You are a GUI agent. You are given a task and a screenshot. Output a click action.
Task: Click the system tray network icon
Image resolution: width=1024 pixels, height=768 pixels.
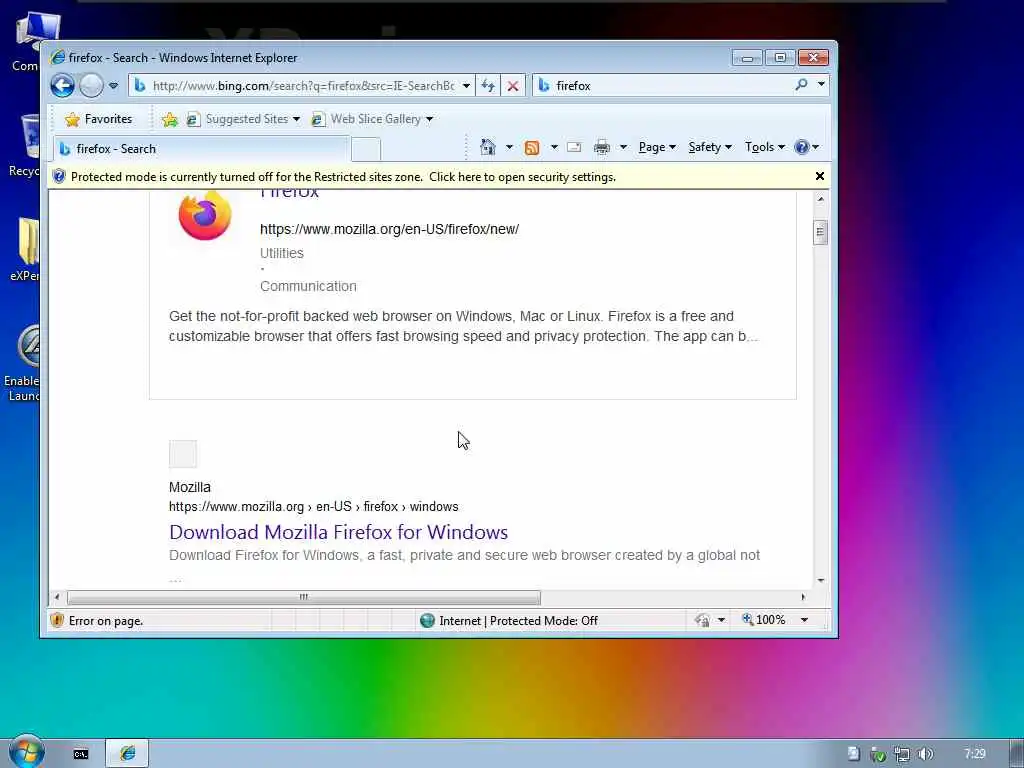click(x=902, y=755)
